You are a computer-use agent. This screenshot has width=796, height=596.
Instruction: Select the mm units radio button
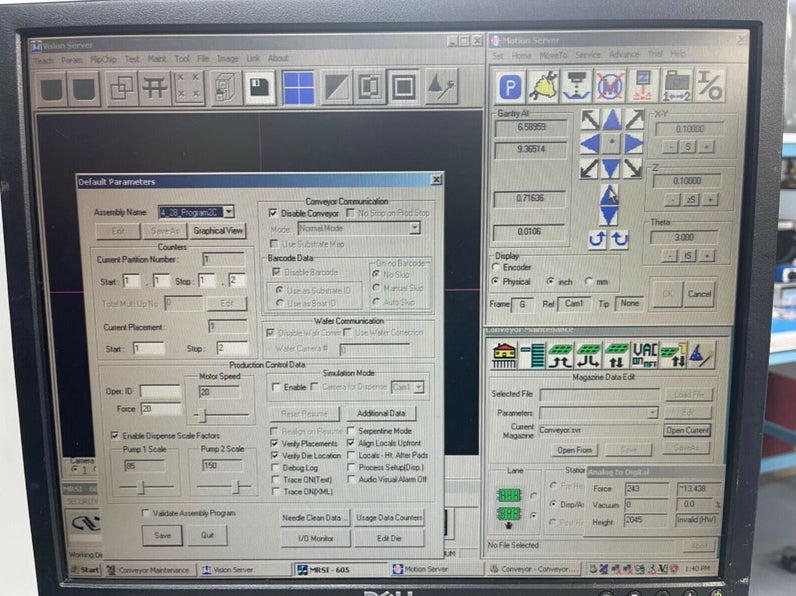click(x=589, y=281)
